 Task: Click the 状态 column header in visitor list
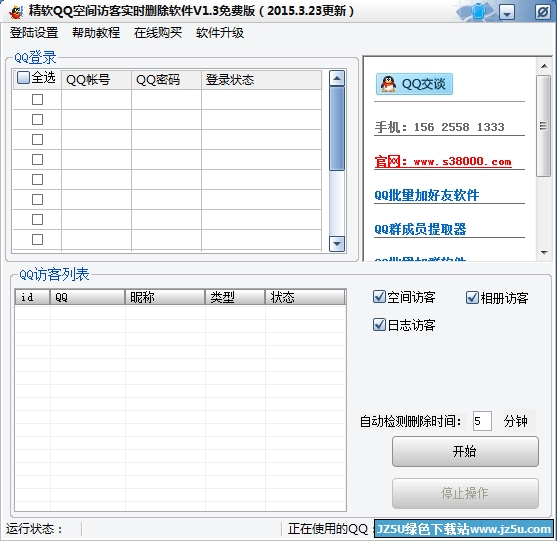click(305, 297)
